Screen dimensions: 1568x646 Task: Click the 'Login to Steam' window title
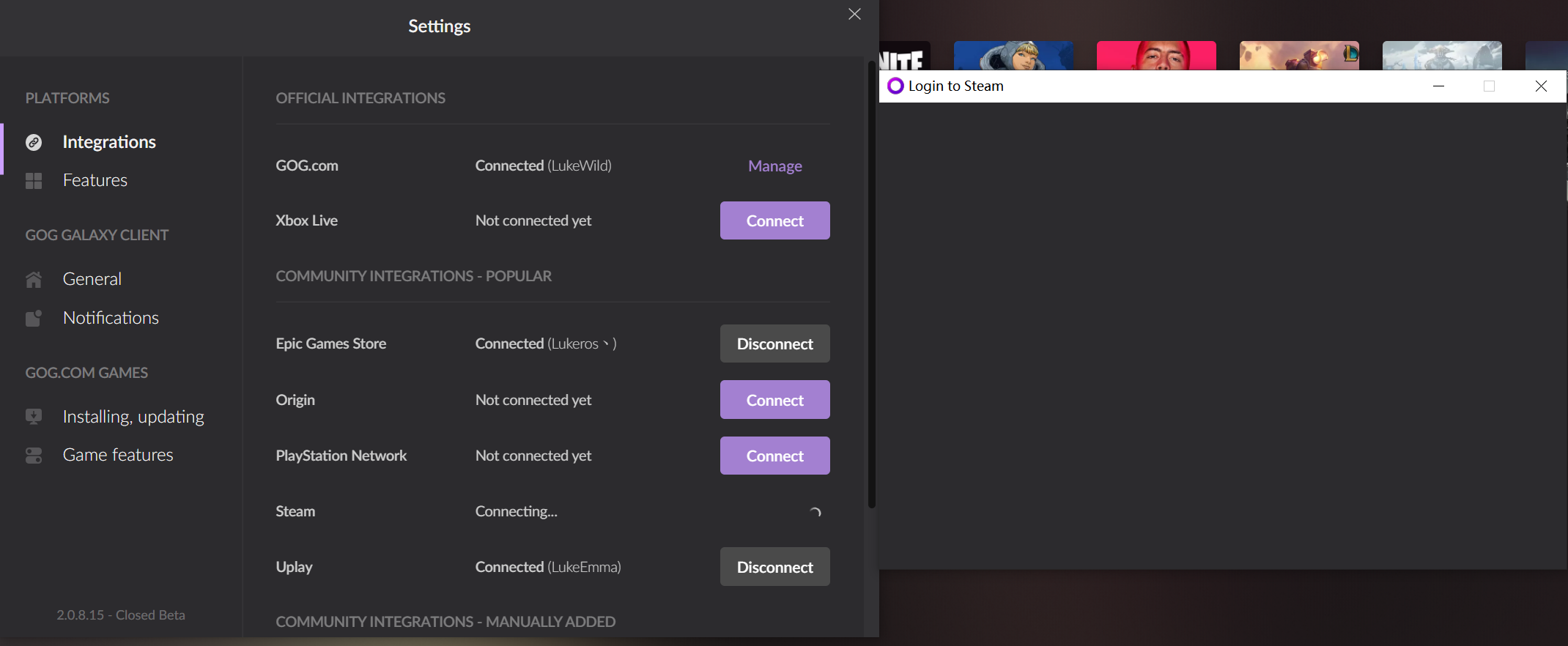coord(955,86)
